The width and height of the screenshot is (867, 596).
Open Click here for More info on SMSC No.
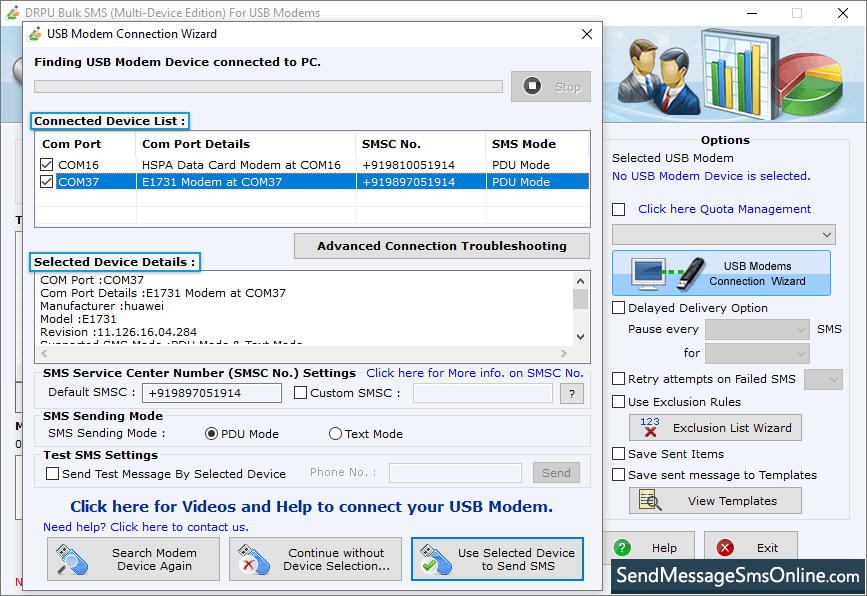(x=474, y=373)
